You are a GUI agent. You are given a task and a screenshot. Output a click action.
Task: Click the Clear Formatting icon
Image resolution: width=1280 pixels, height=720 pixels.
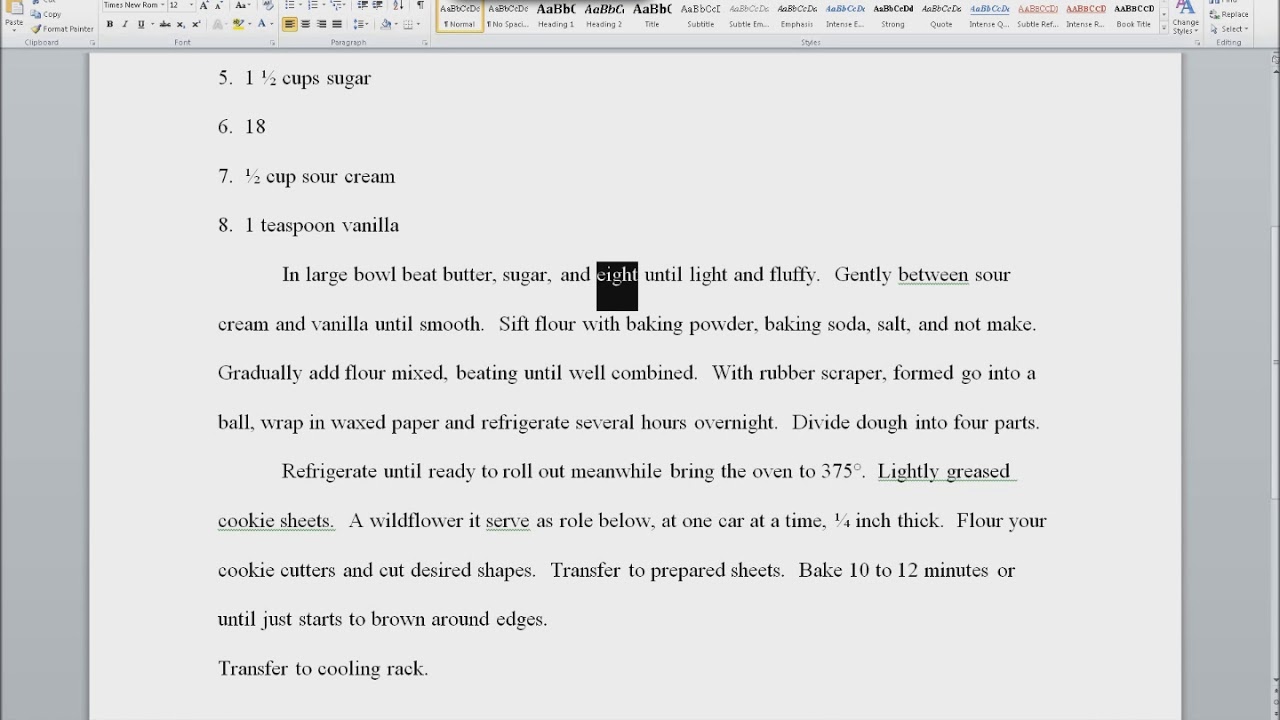point(266,5)
